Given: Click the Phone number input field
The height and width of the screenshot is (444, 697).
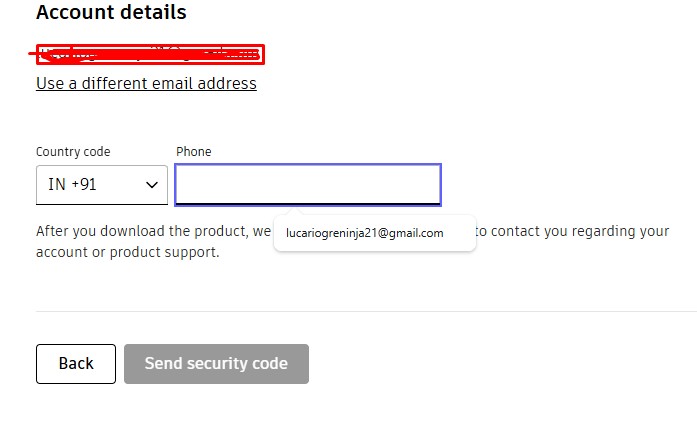Looking at the screenshot, I should (x=307, y=185).
